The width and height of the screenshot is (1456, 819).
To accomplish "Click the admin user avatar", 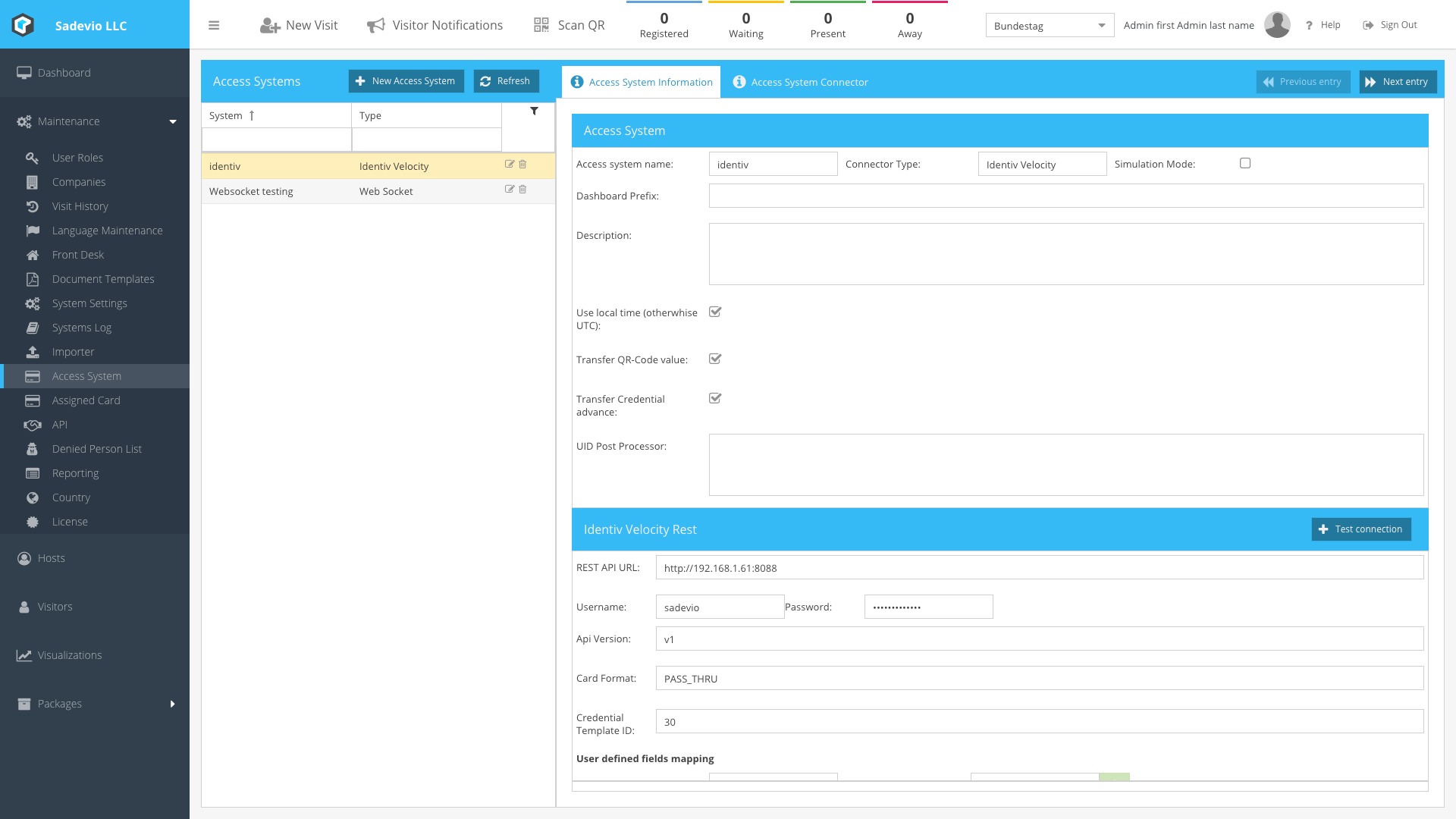I will (x=1277, y=25).
